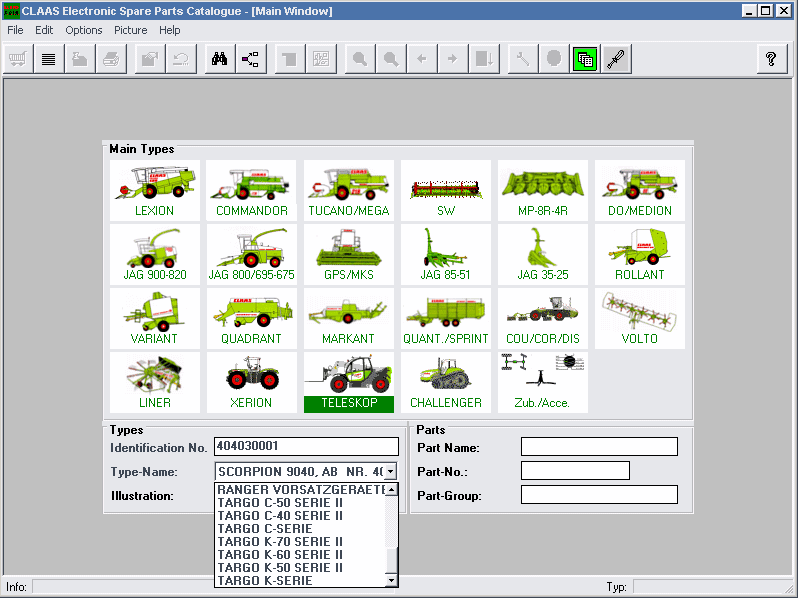Viewport: 798px width, 598px height.
Task: Click the screwdriver tool icon
Action: point(616,59)
